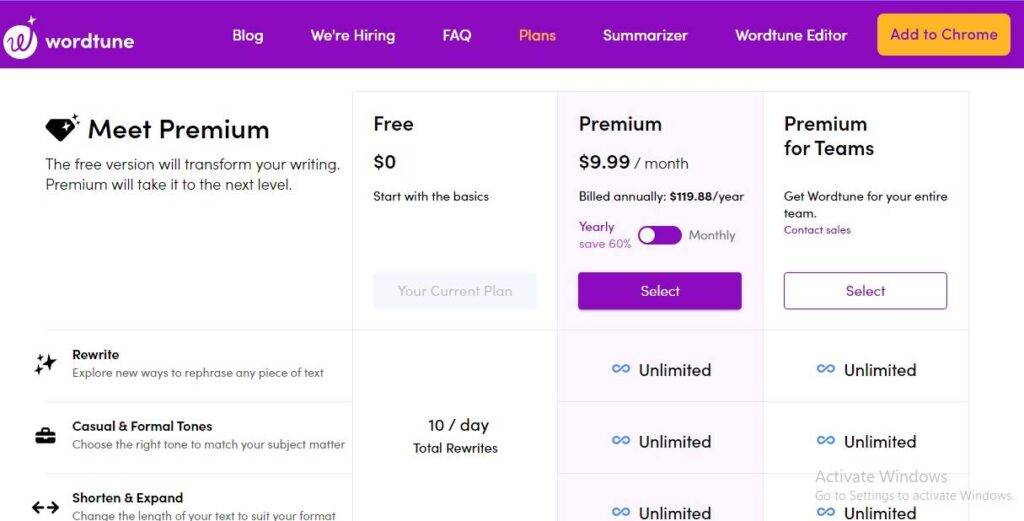Select the Yearly billing label

coord(597,227)
